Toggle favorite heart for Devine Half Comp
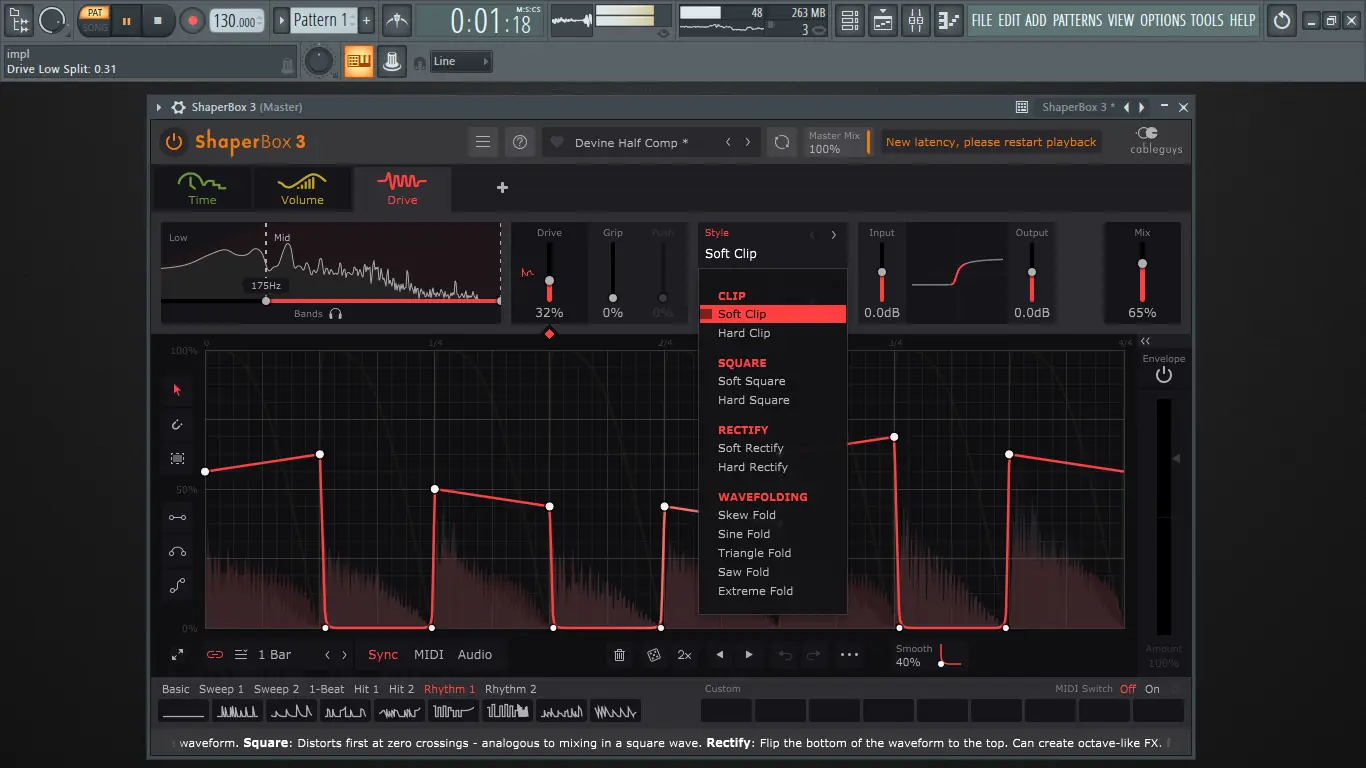Screen dimensions: 1366x768 pos(558,142)
